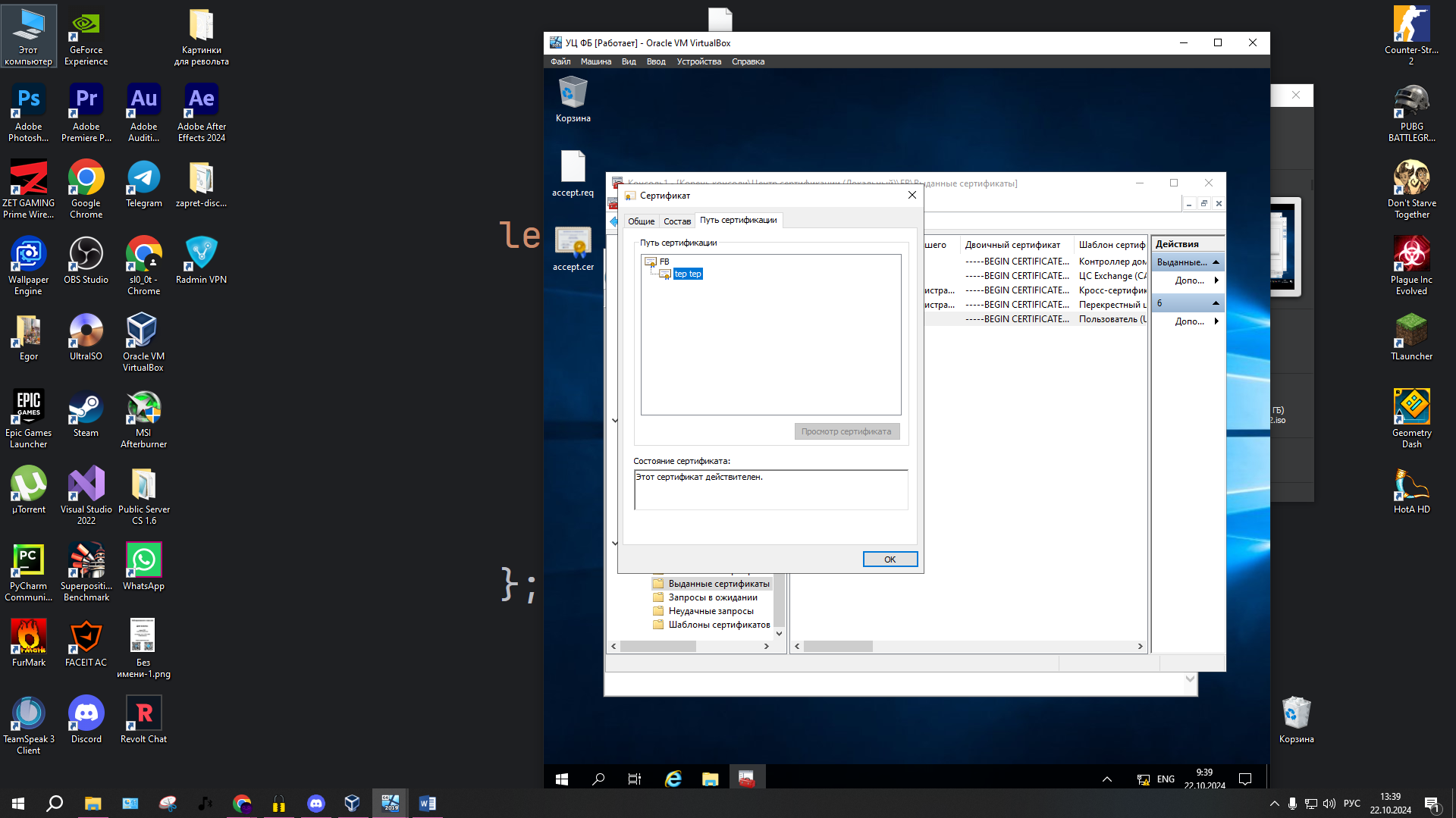Show hidden icons in host system tray
The height and width of the screenshot is (818, 1456).
pos(1274,804)
